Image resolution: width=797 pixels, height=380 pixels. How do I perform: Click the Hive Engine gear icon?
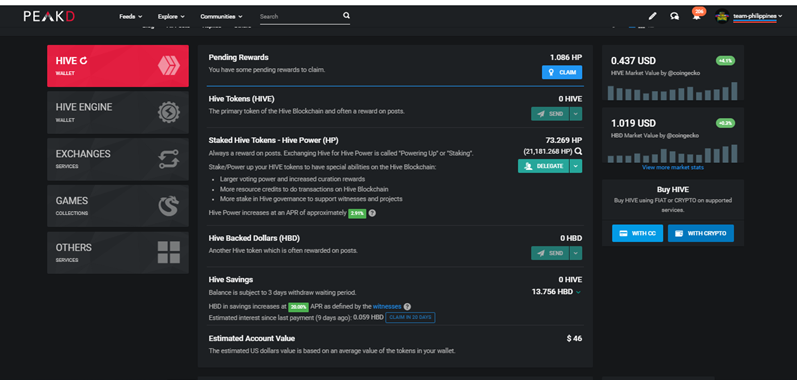click(168, 113)
